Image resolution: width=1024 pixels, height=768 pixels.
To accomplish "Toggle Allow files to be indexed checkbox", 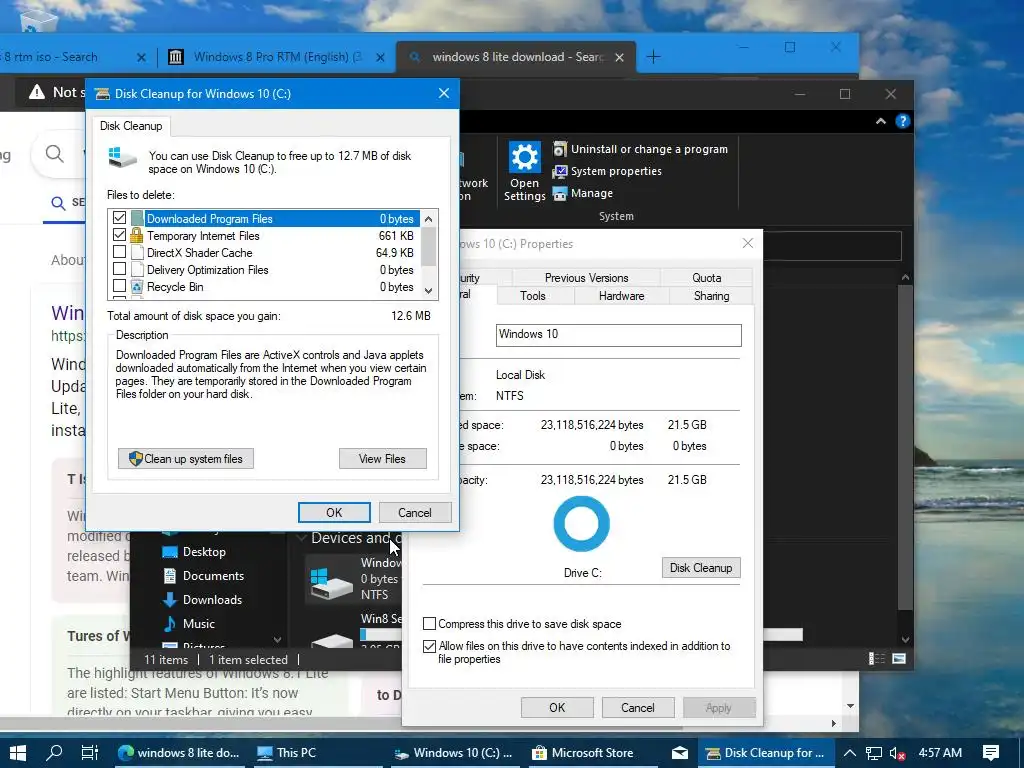I will tap(429, 646).
